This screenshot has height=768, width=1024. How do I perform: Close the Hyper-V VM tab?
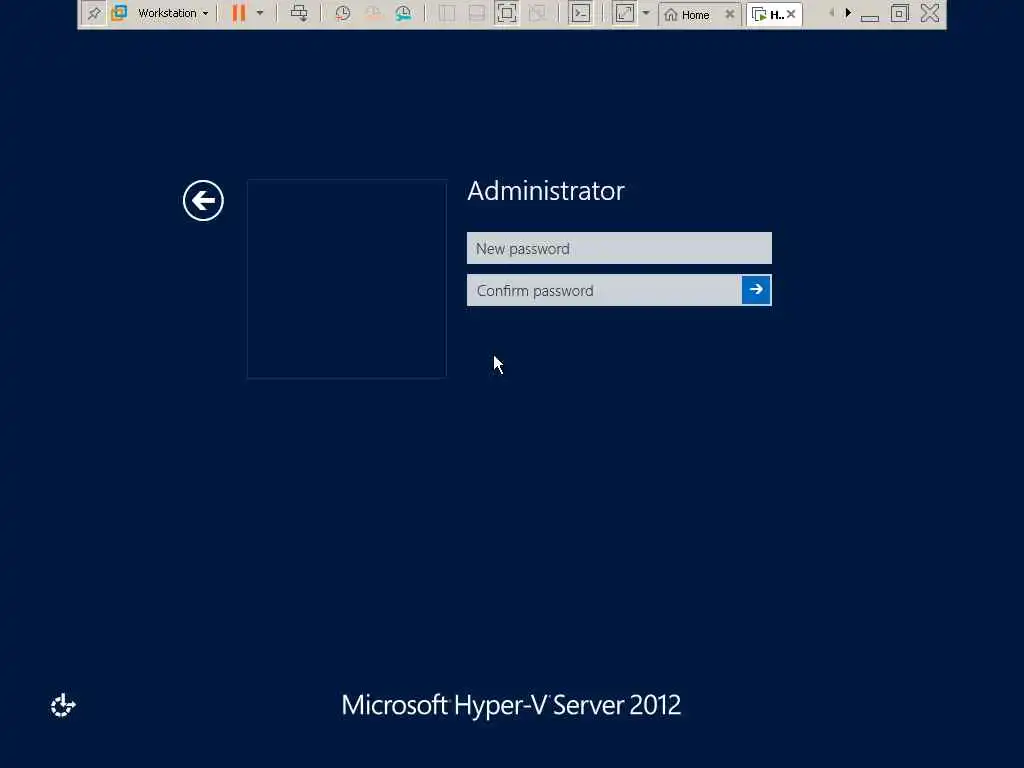[x=792, y=14]
